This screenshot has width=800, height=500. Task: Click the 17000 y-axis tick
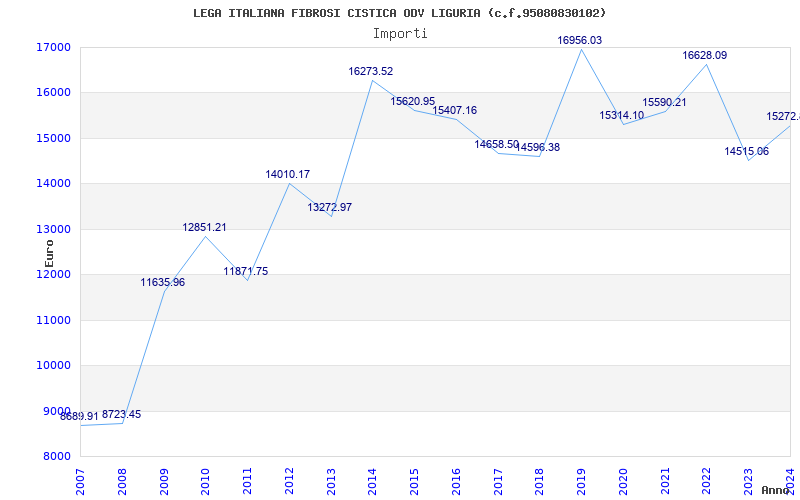53,47
